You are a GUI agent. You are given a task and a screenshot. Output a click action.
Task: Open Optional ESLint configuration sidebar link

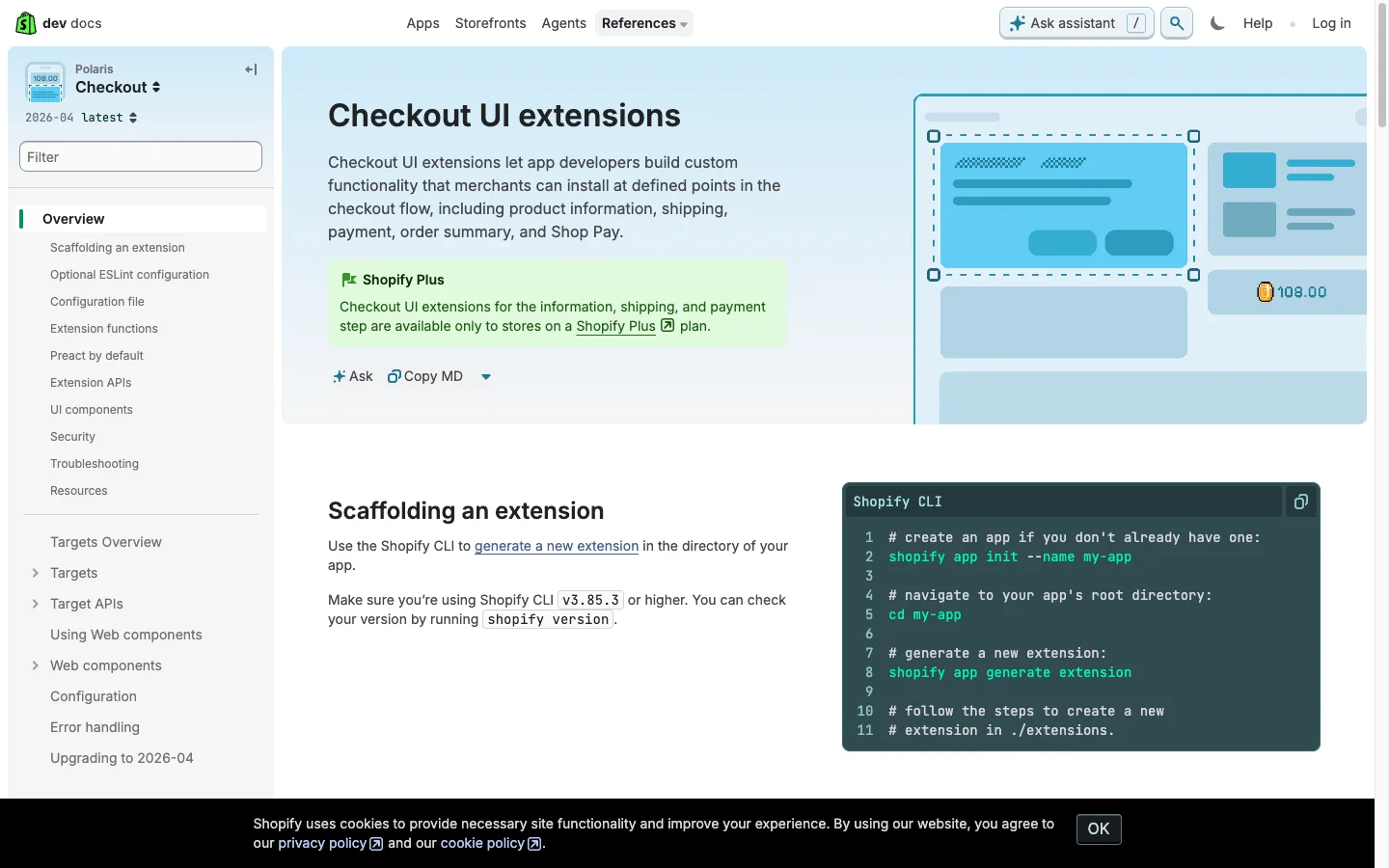point(129,275)
